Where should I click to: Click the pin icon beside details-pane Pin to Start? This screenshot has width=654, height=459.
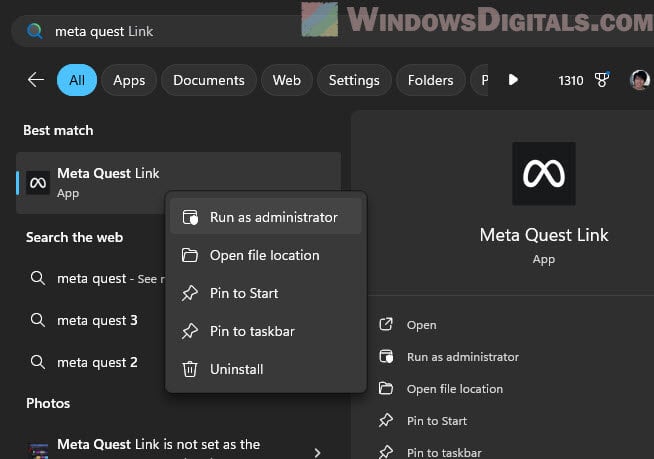click(x=386, y=420)
